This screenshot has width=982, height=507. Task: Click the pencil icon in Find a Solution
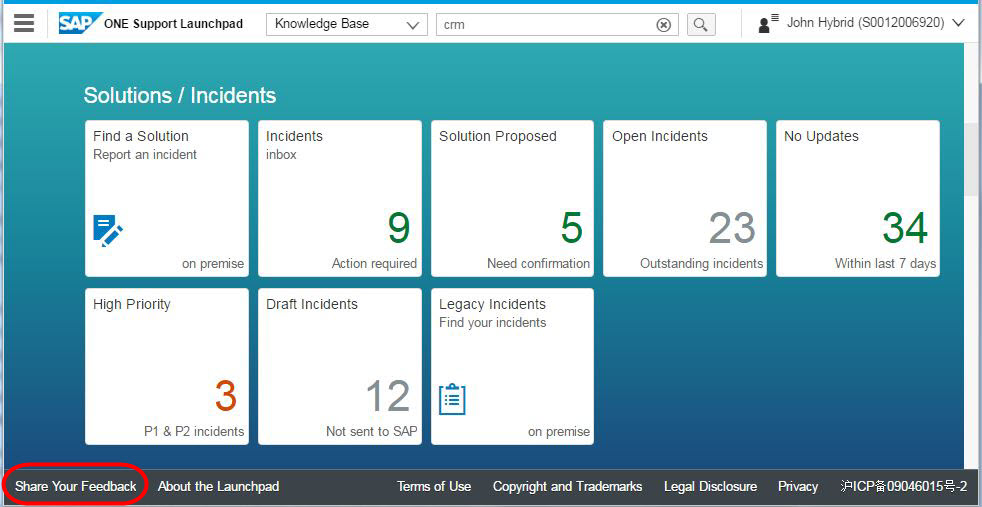pos(107,230)
